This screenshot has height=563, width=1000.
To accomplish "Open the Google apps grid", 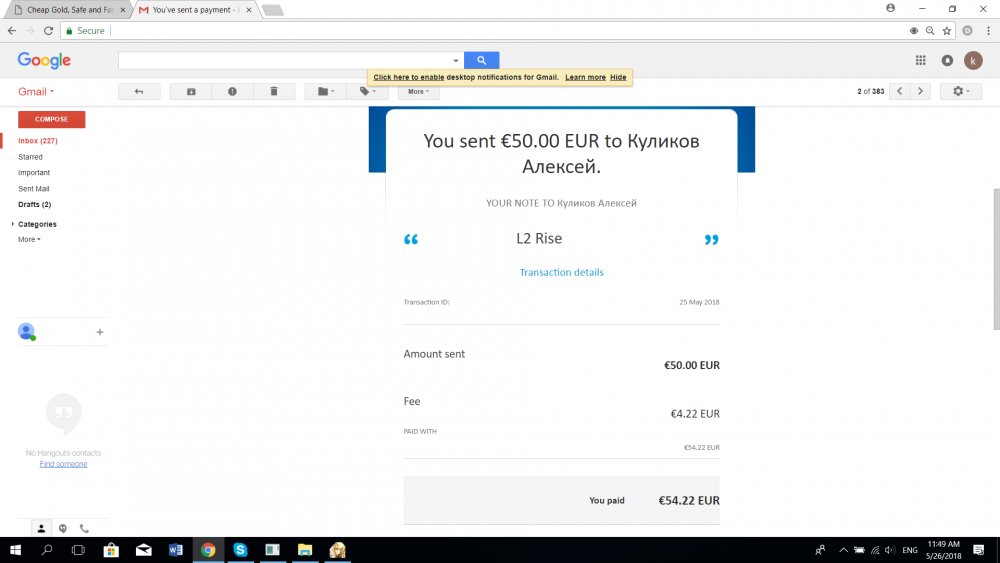I will point(921,61).
